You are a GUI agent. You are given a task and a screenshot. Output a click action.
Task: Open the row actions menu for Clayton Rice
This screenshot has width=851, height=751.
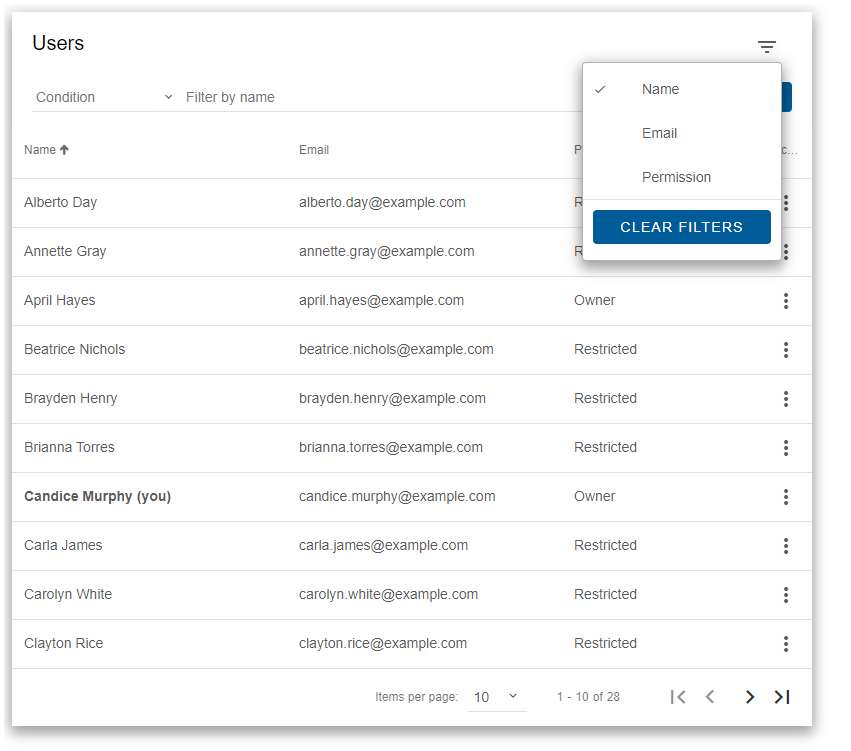pyautogui.click(x=786, y=644)
